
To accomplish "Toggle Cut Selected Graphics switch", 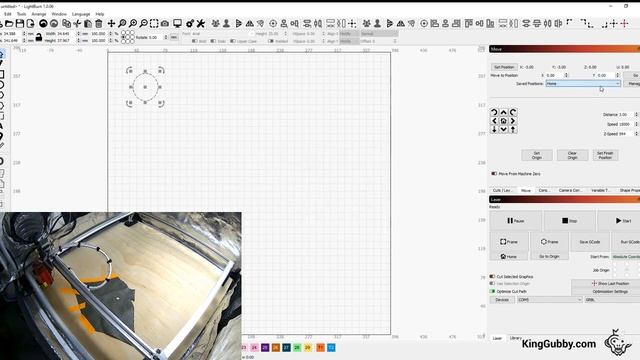I will coord(492,276).
